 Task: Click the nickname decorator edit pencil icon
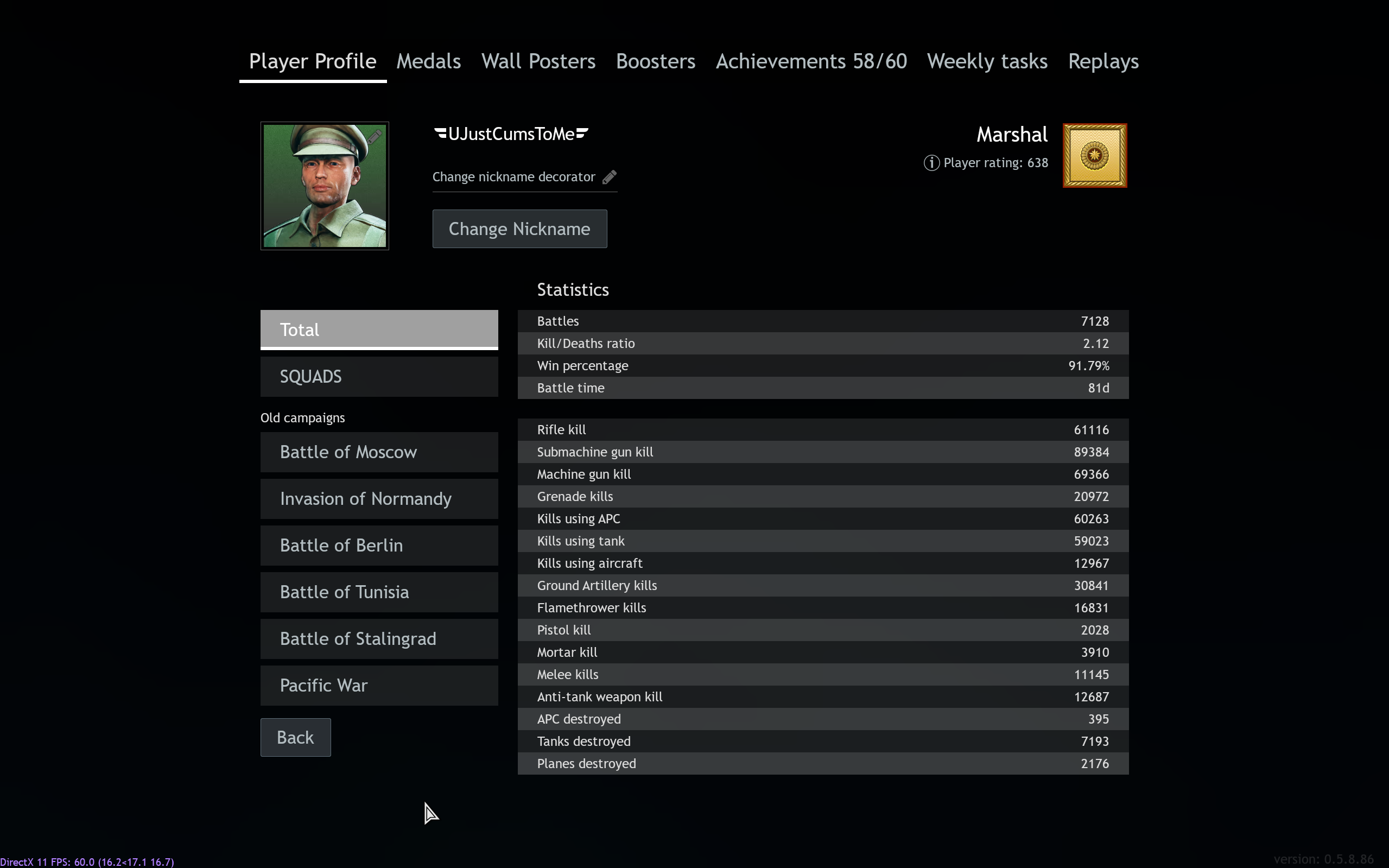tap(609, 177)
